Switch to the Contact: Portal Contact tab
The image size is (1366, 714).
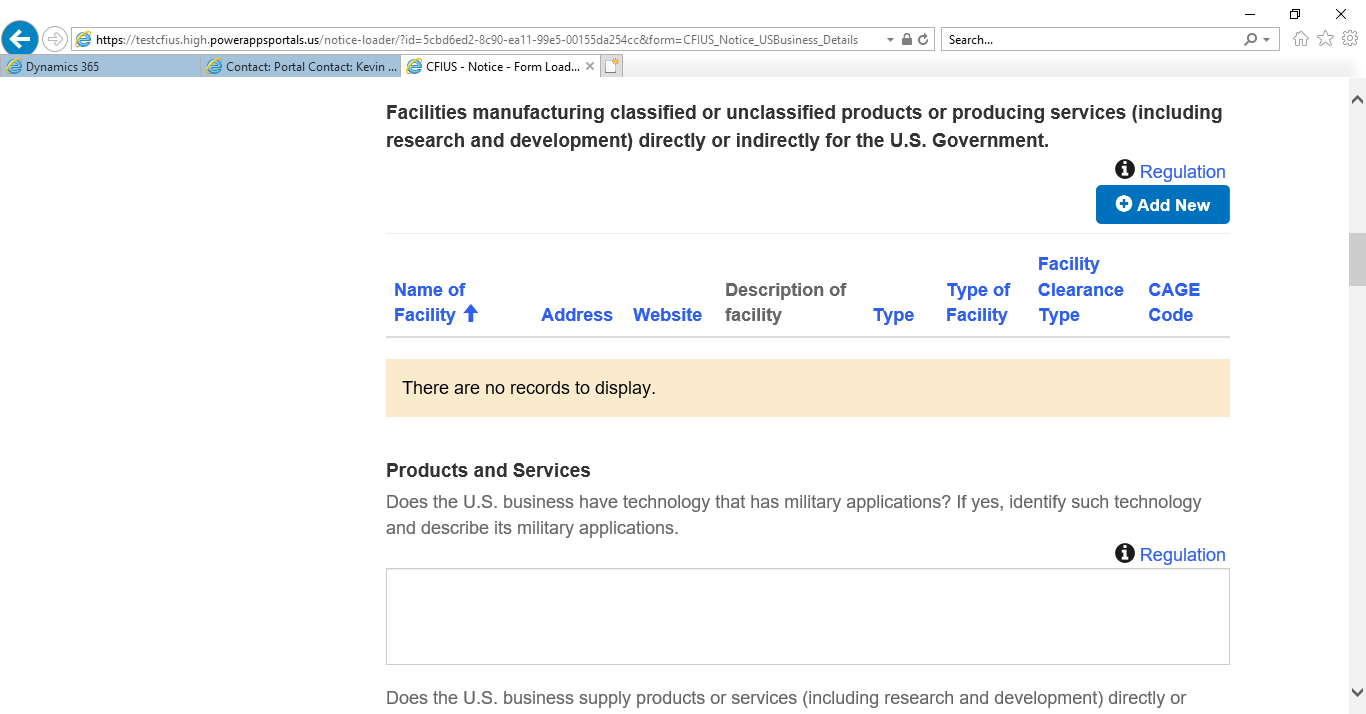[x=300, y=67]
